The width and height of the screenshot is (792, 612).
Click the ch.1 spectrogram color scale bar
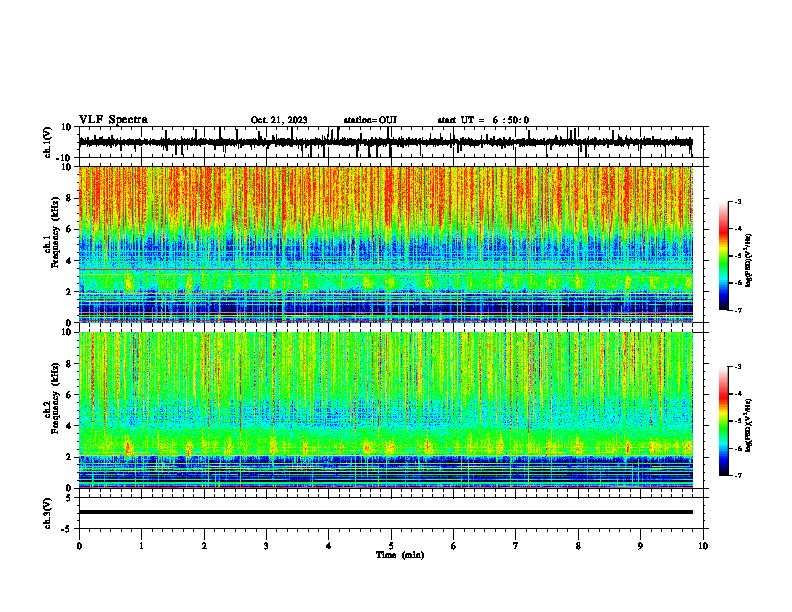(x=723, y=256)
